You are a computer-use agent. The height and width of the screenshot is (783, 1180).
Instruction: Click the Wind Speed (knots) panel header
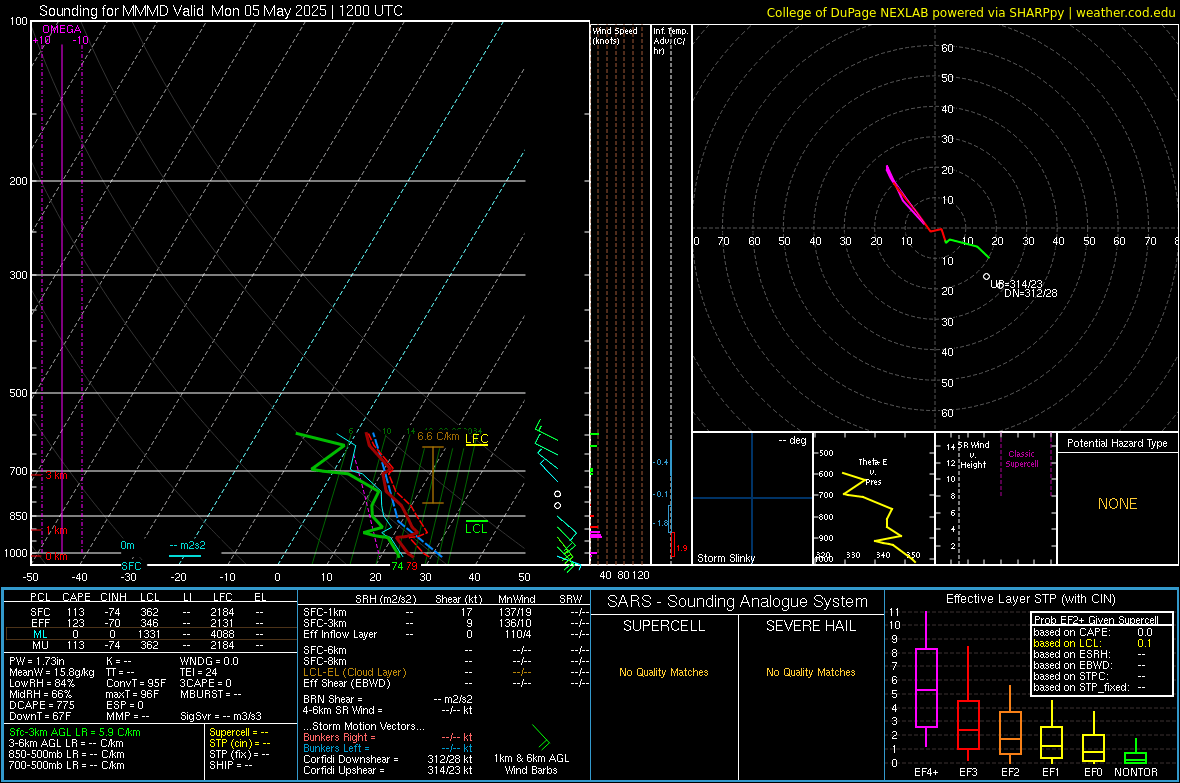(615, 35)
